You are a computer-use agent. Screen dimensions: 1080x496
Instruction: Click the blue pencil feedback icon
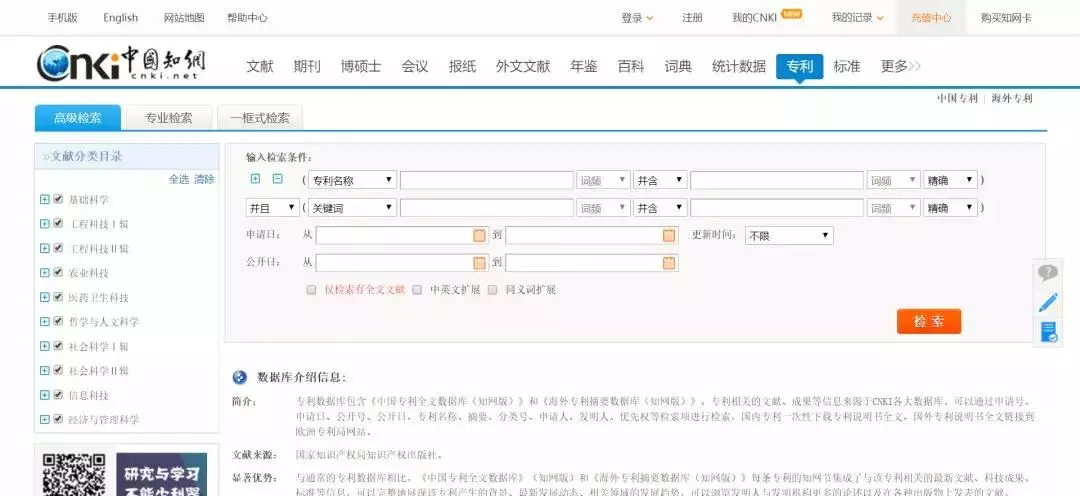1048,302
